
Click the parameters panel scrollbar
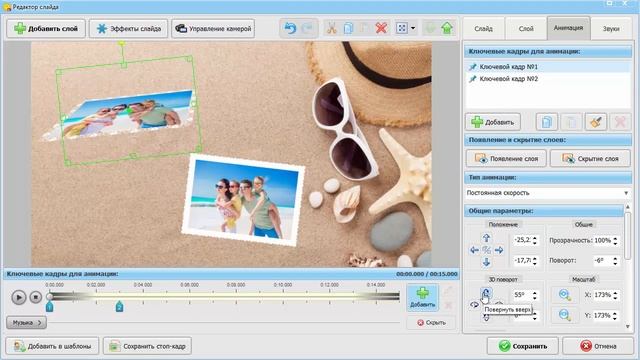[627, 235]
